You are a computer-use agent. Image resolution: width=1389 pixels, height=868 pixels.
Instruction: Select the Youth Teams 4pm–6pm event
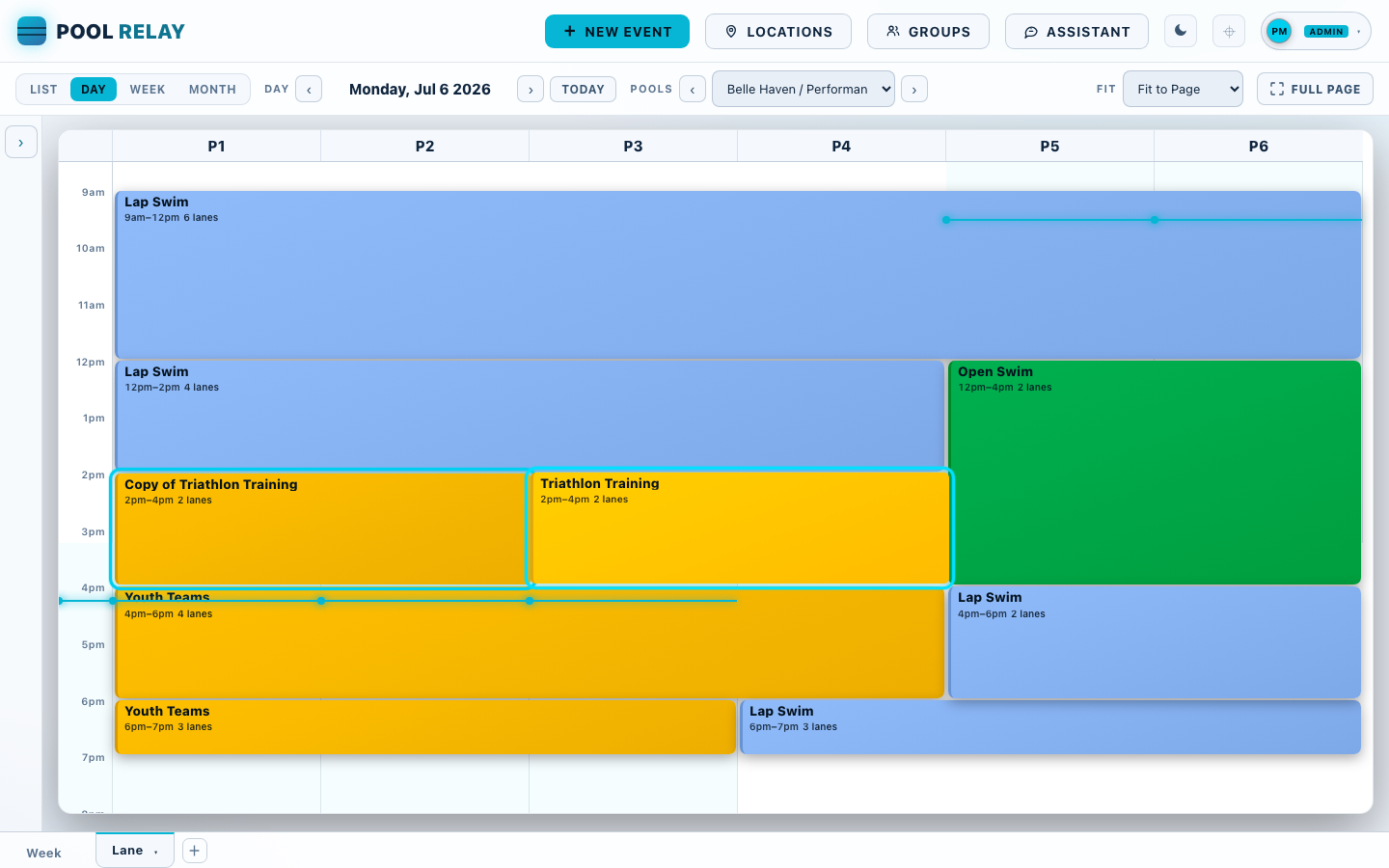(530, 643)
